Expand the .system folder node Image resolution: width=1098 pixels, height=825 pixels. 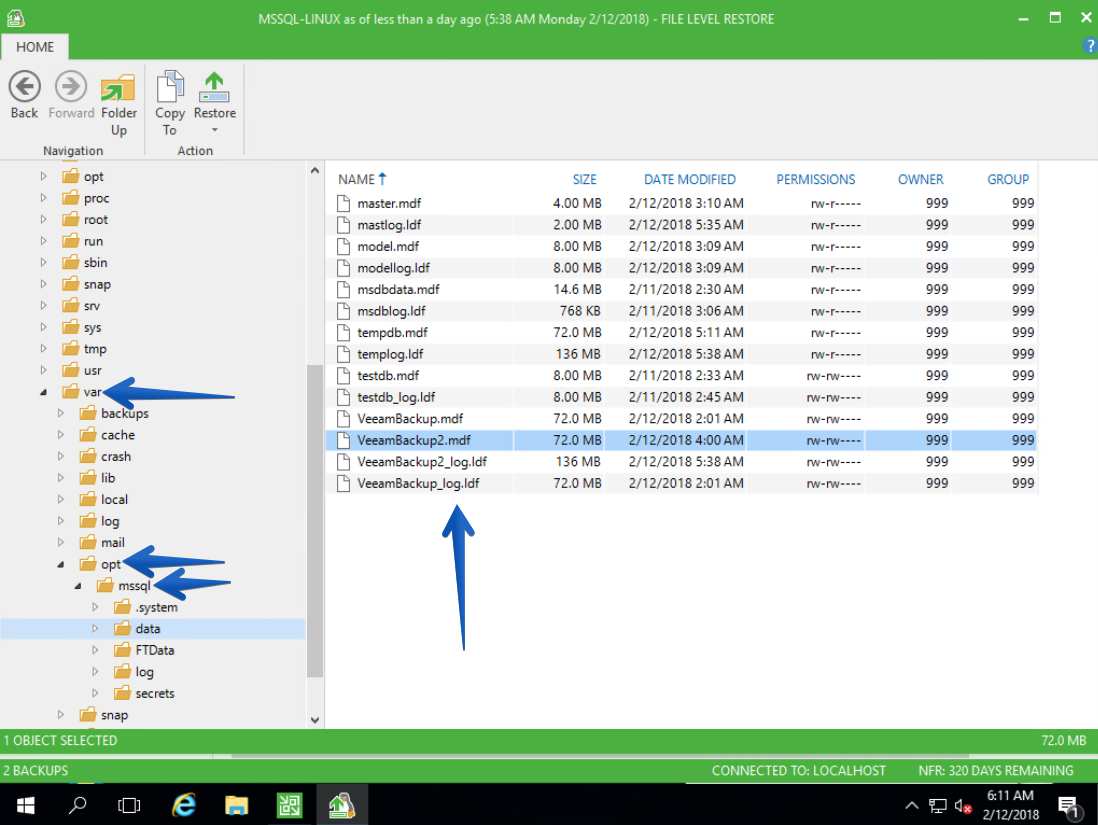[95, 607]
